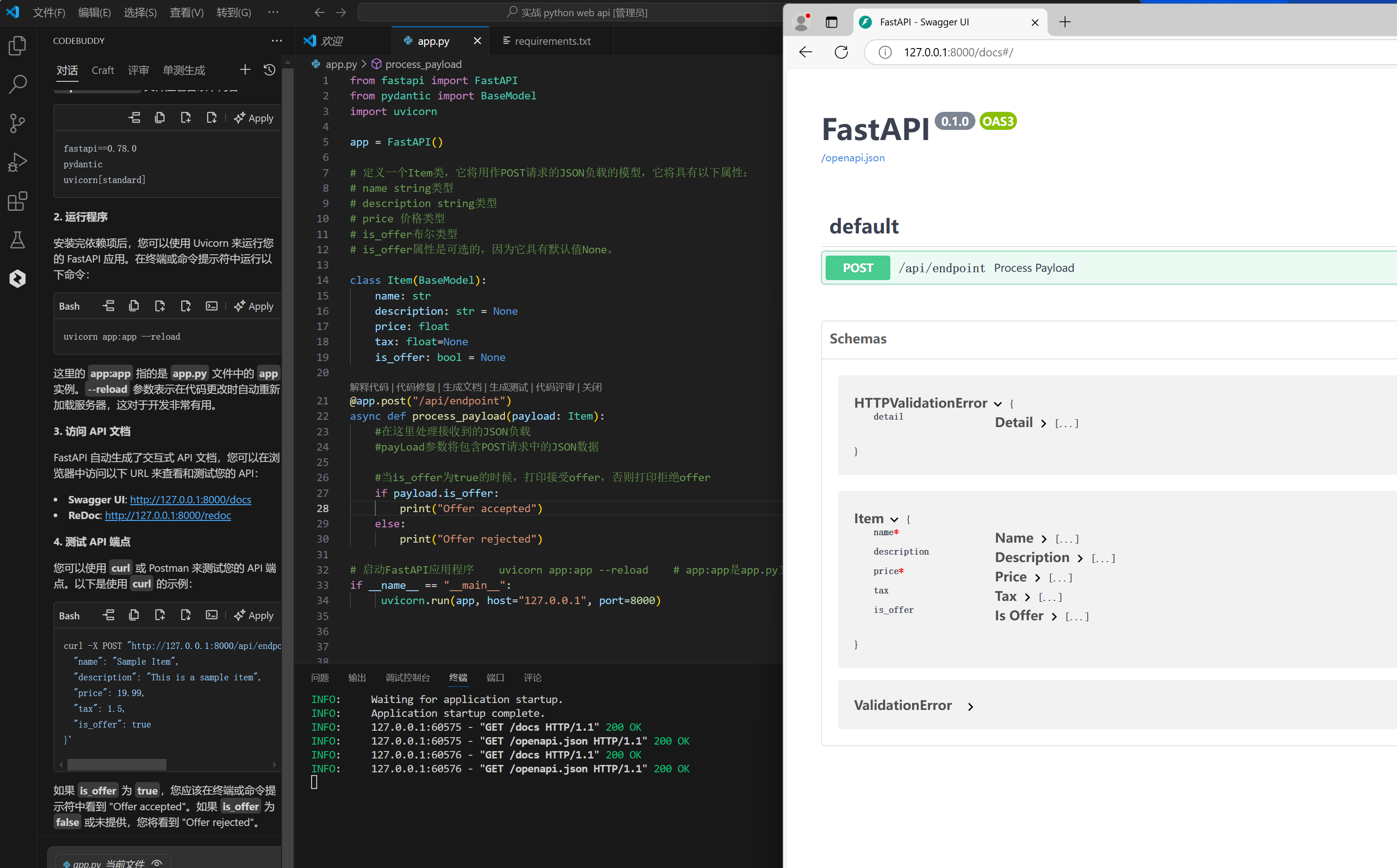This screenshot has width=1397, height=868.
Task: Refresh the Swagger UI browser page
Action: coord(841,52)
